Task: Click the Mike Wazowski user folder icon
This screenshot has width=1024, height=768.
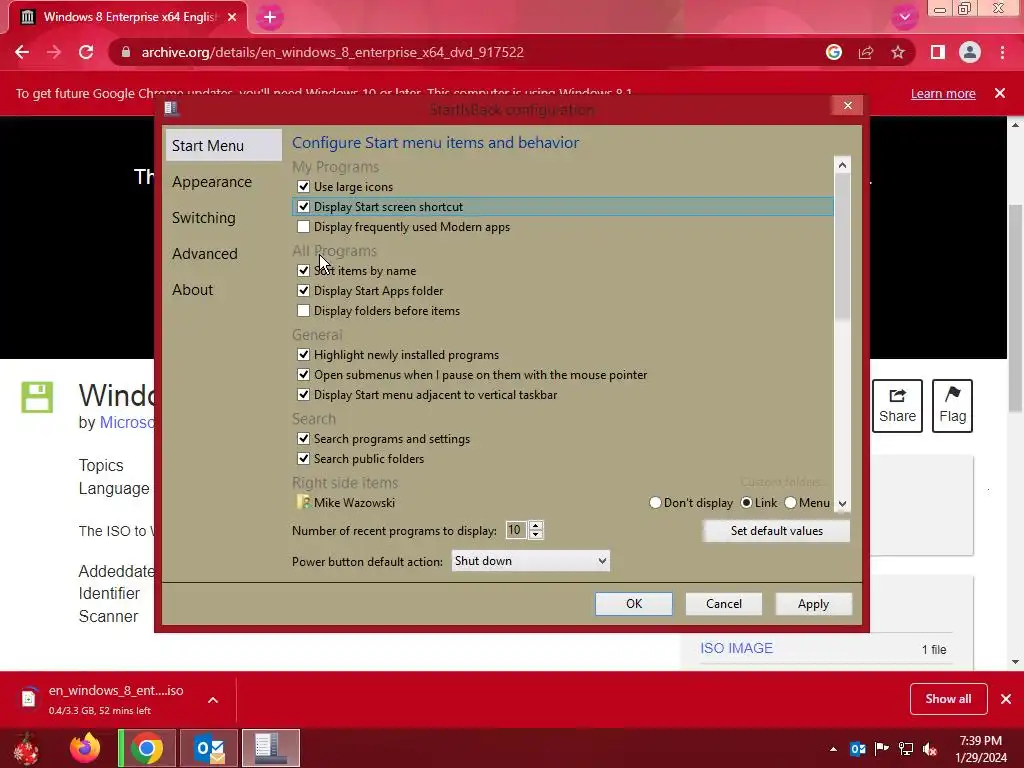Action: (304, 502)
